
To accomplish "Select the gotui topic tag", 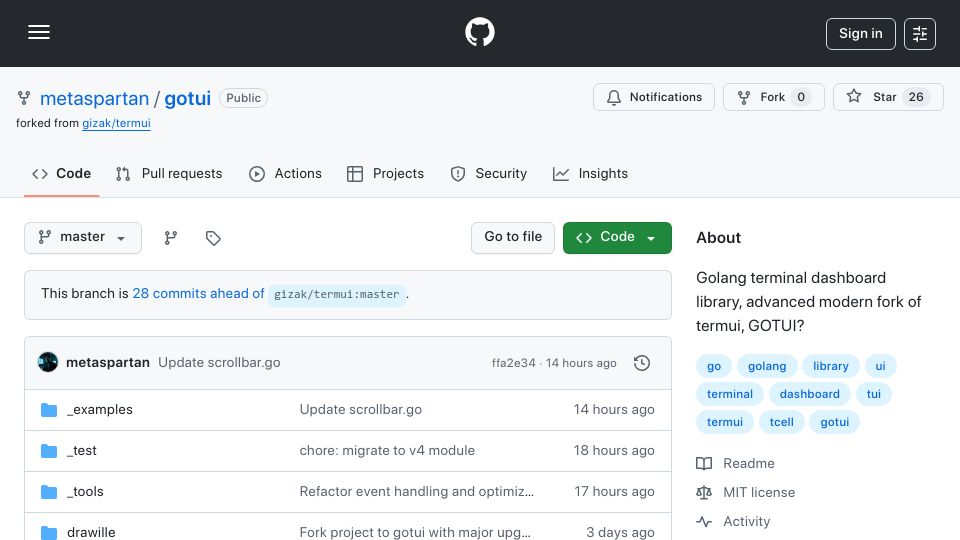I will click(834, 422).
